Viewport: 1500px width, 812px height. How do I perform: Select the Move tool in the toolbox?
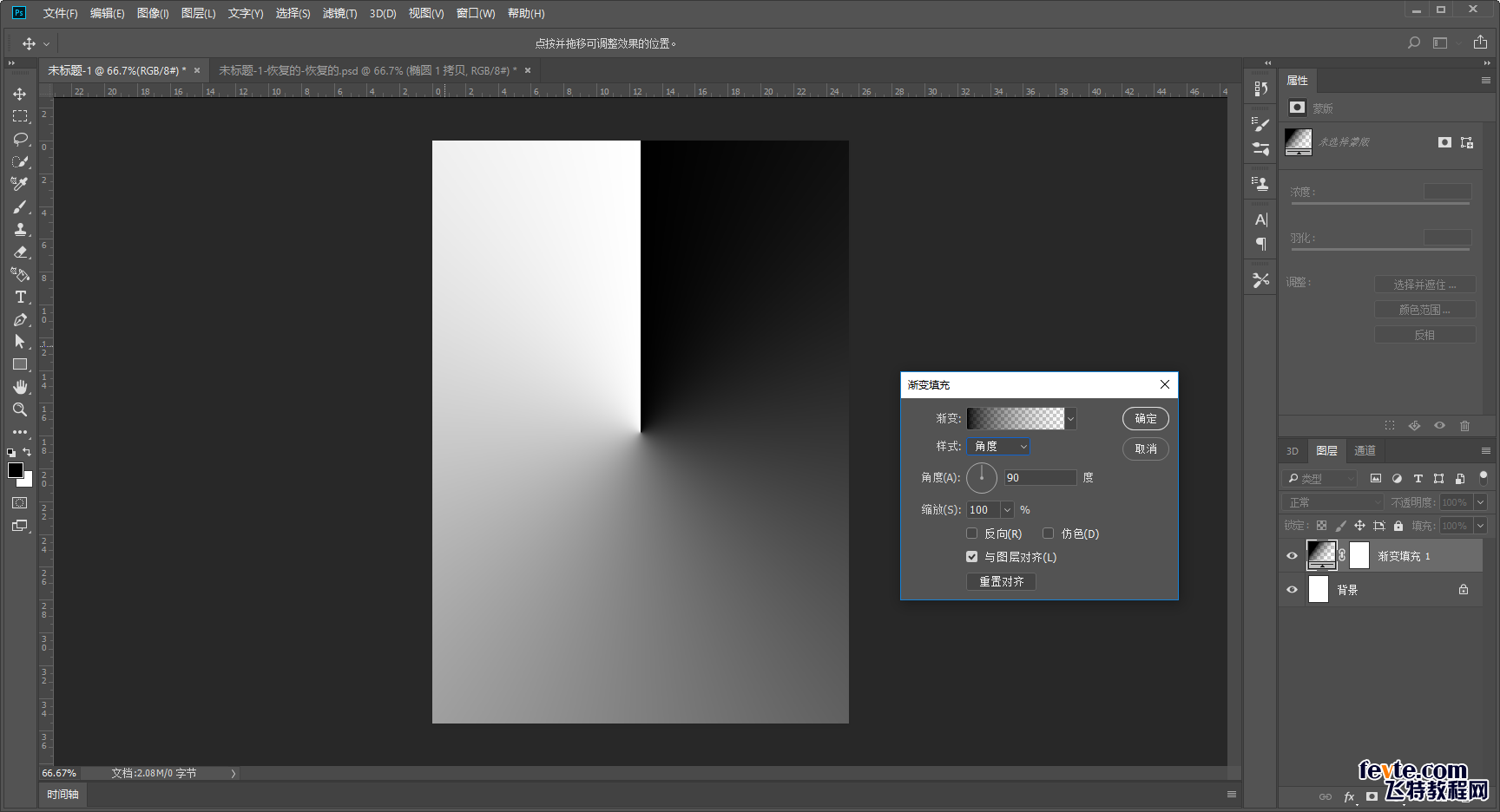[x=20, y=94]
